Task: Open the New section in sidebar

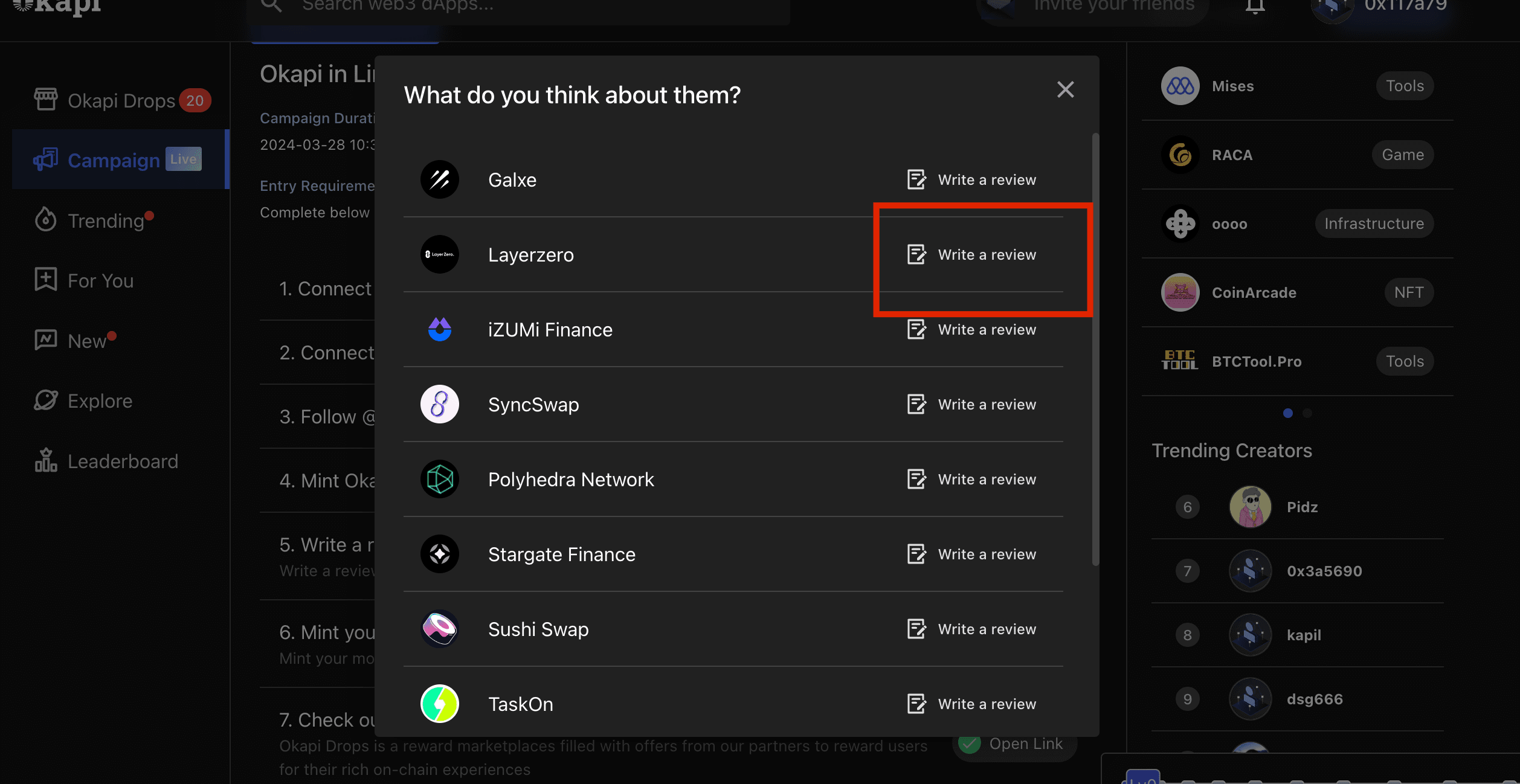Action: tap(121, 341)
